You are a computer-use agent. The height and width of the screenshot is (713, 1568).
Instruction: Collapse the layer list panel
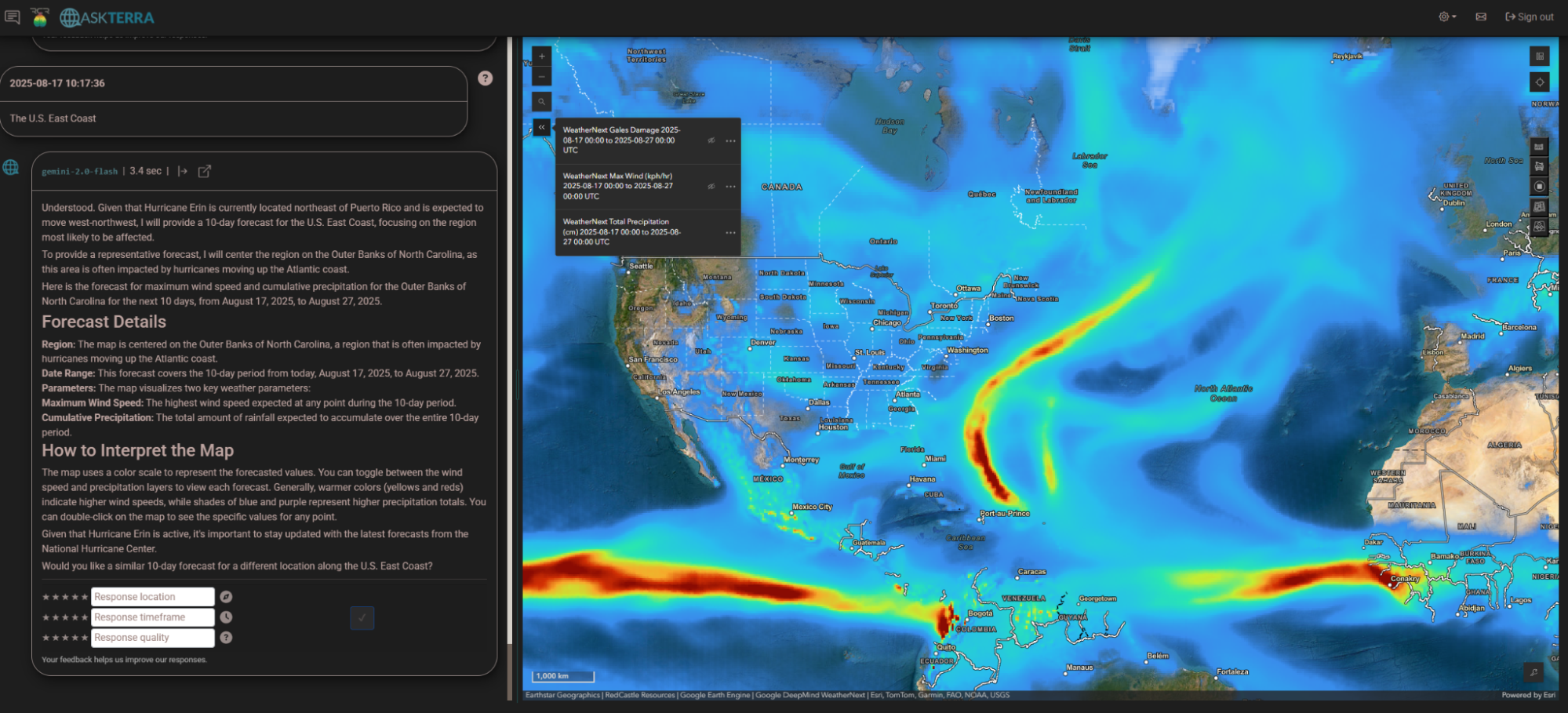(541, 127)
